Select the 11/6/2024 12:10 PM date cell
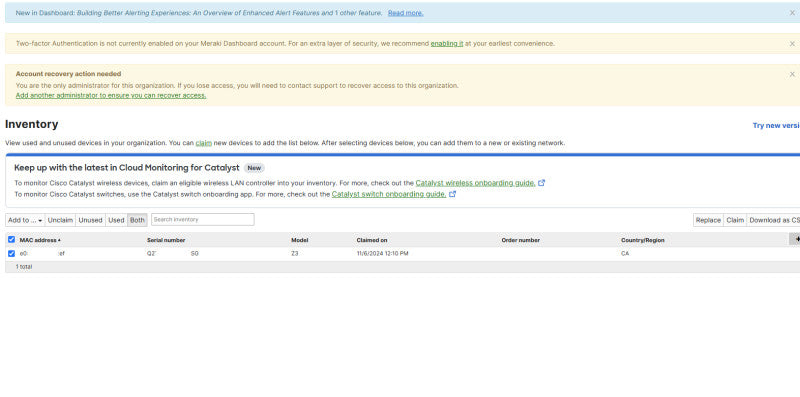This screenshot has width=800, height=397. 382,253
